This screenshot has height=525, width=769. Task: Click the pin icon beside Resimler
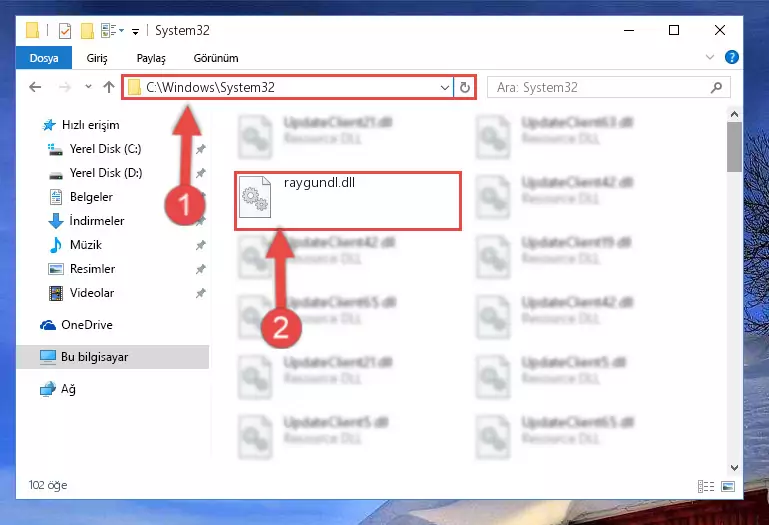(x=201, y=269)
